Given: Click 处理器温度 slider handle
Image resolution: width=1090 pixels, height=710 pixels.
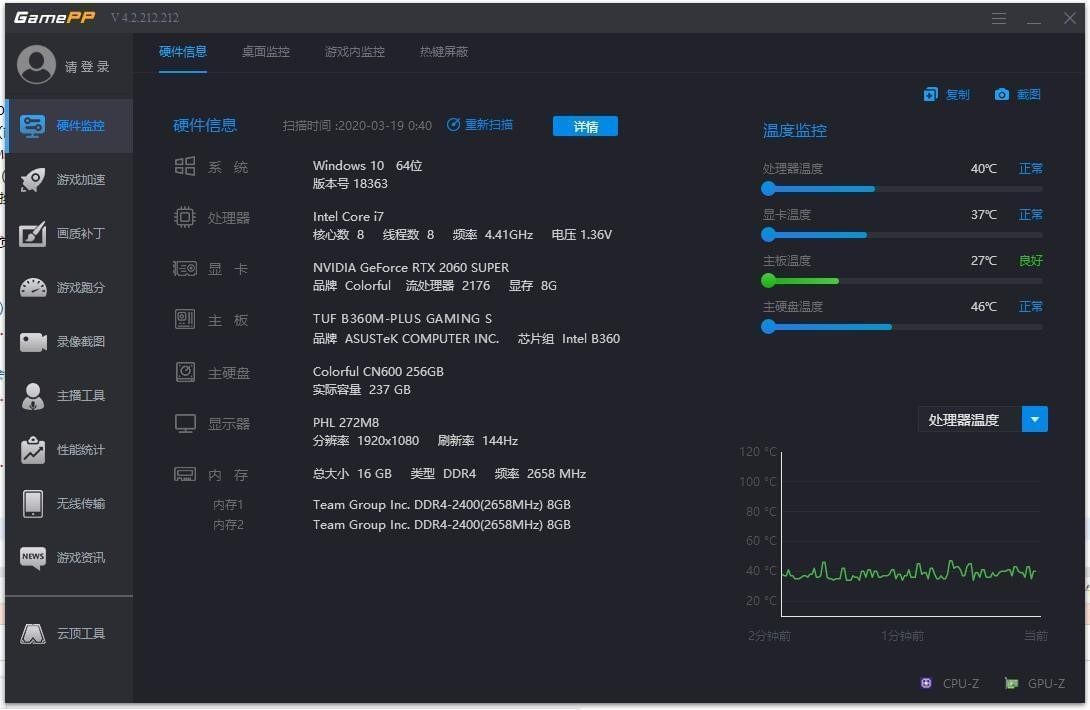Looking at the screenshot, I should click(768, 188).
